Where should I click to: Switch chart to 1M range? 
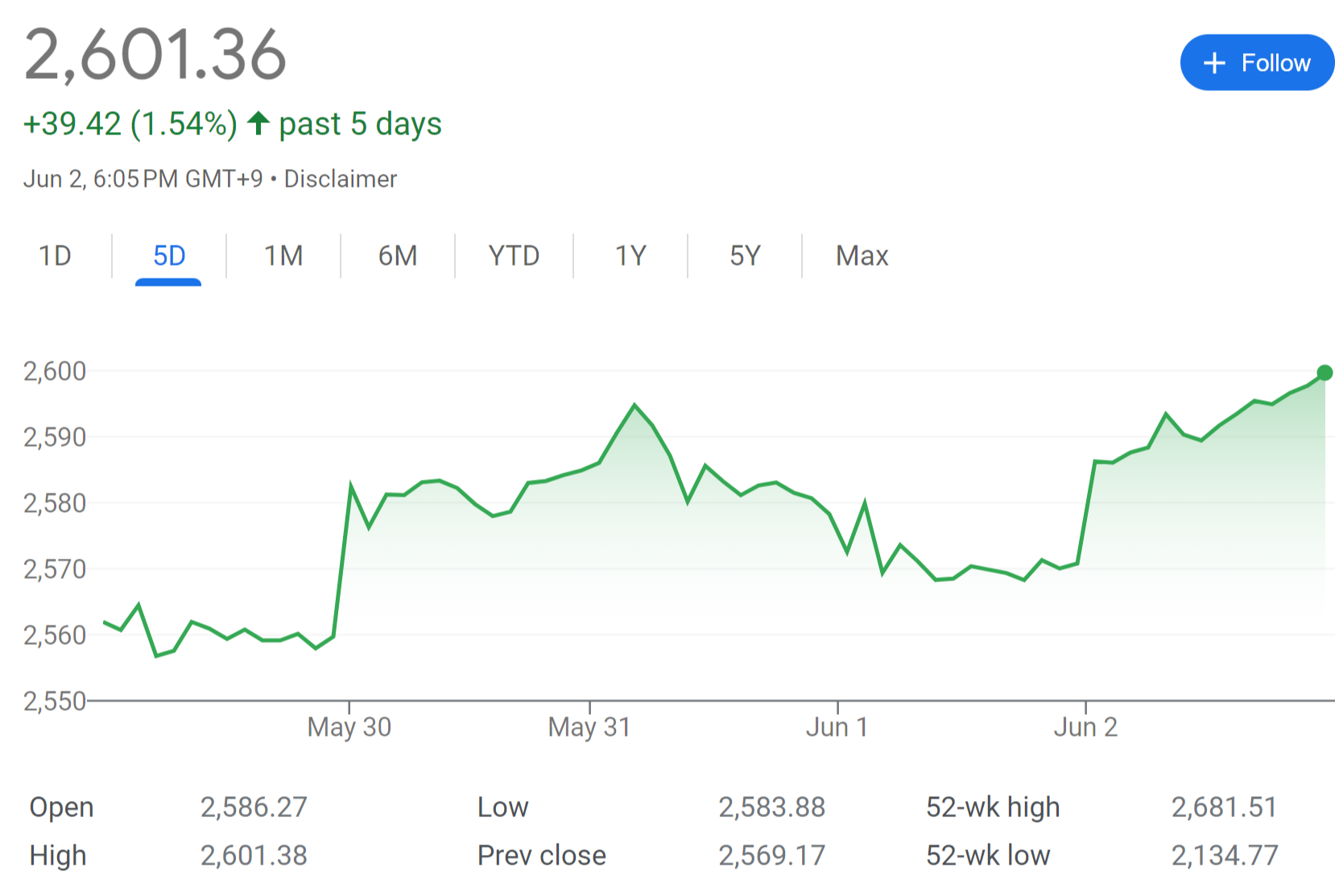(x=283, y=256)
